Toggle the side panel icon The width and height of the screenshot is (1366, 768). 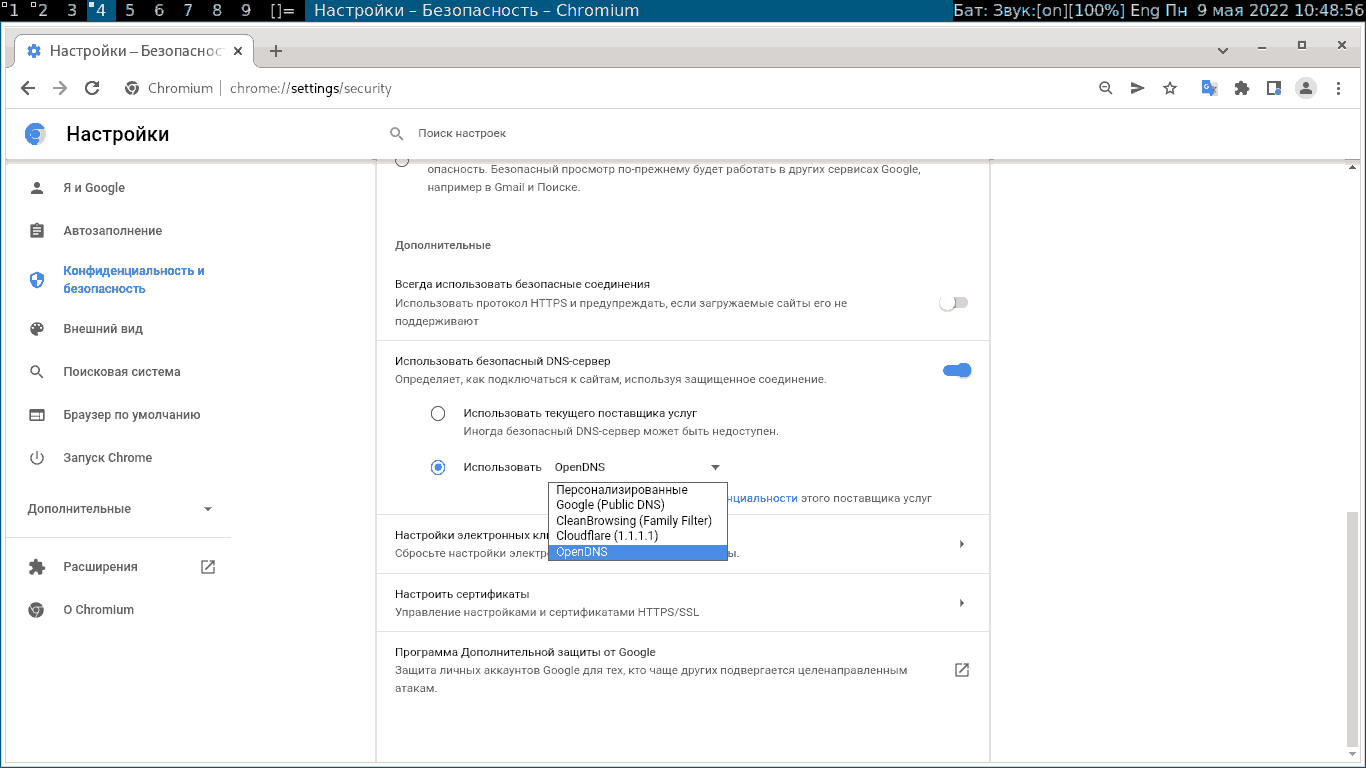pyautogui.click(x=1274, y=88)
